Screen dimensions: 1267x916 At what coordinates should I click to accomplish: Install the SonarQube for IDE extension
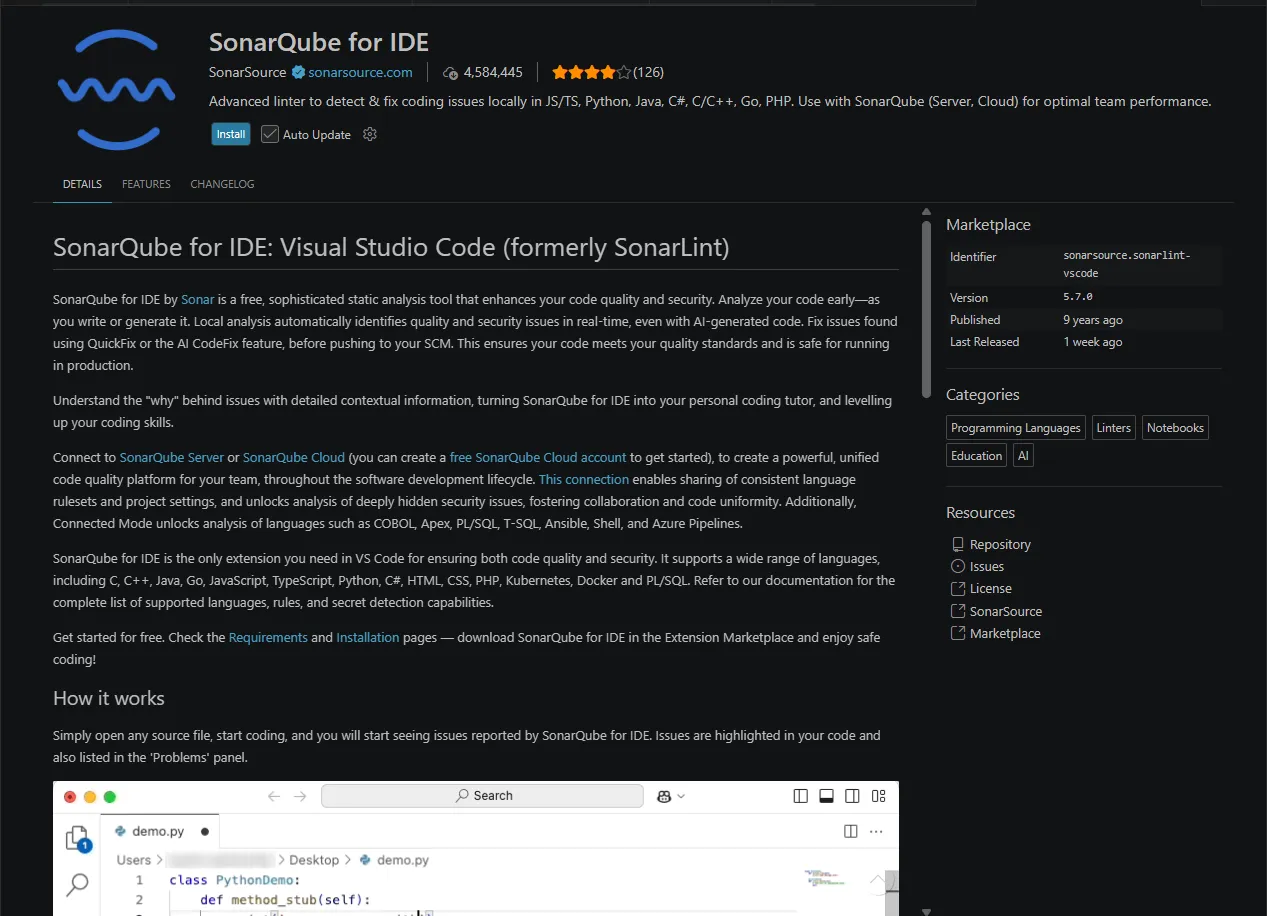coord(231,134)
